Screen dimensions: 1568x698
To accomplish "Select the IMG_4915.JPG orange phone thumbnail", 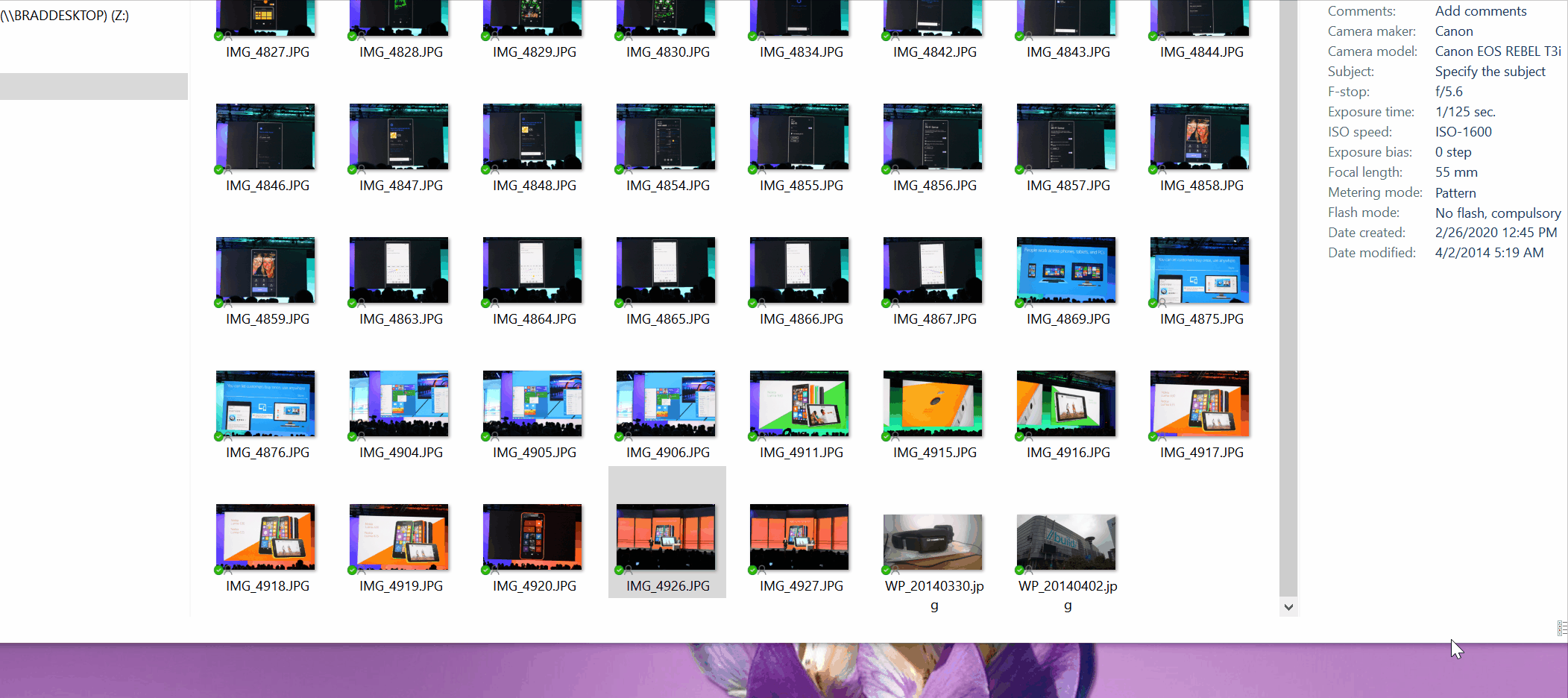I will [x=933, y=403].
